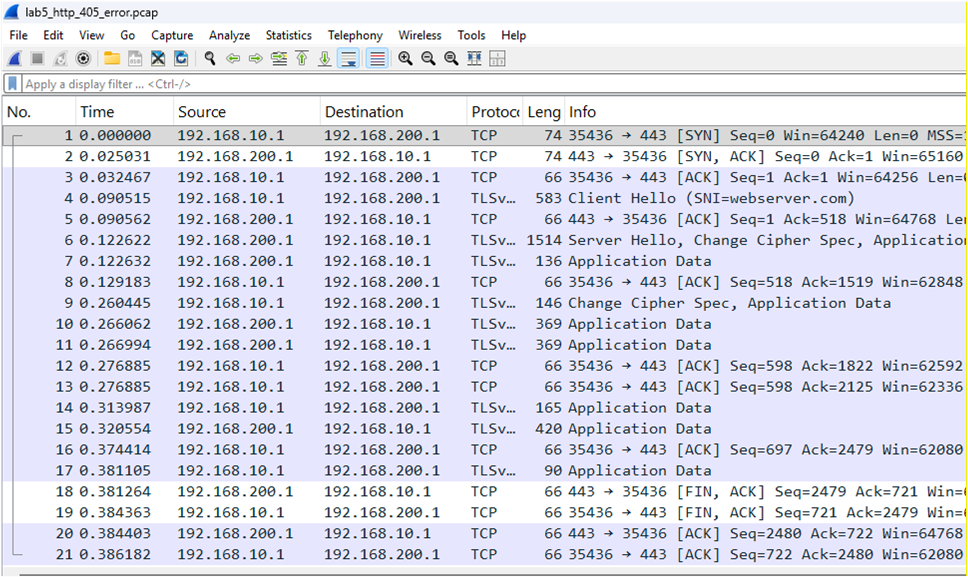This screenshot has height=577, width=968.
Task: Click the find packet magnifier icon
Action: (x=210, y=59)
